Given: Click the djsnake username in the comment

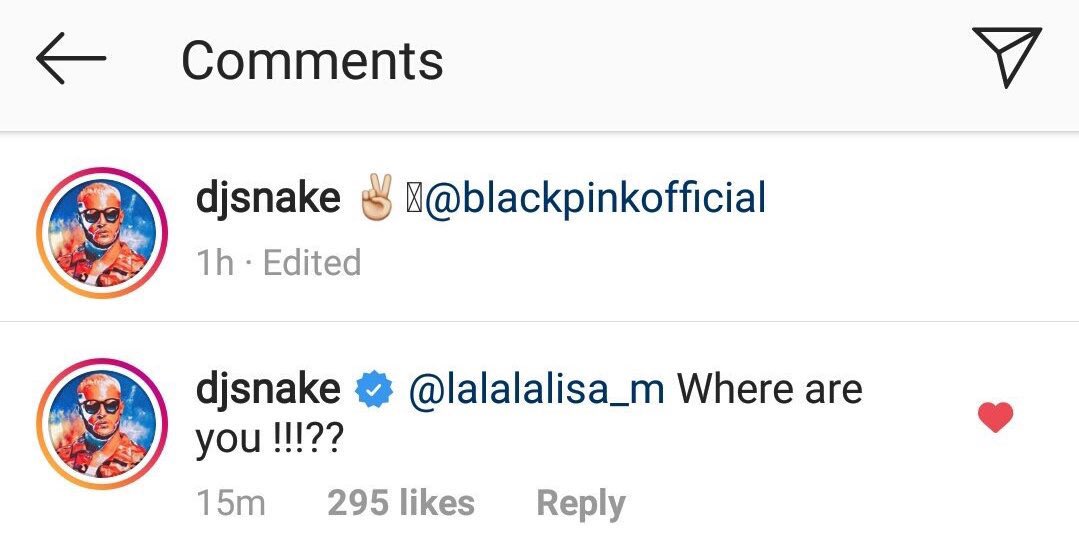Looking at the screenshot, I should (269, 390).
